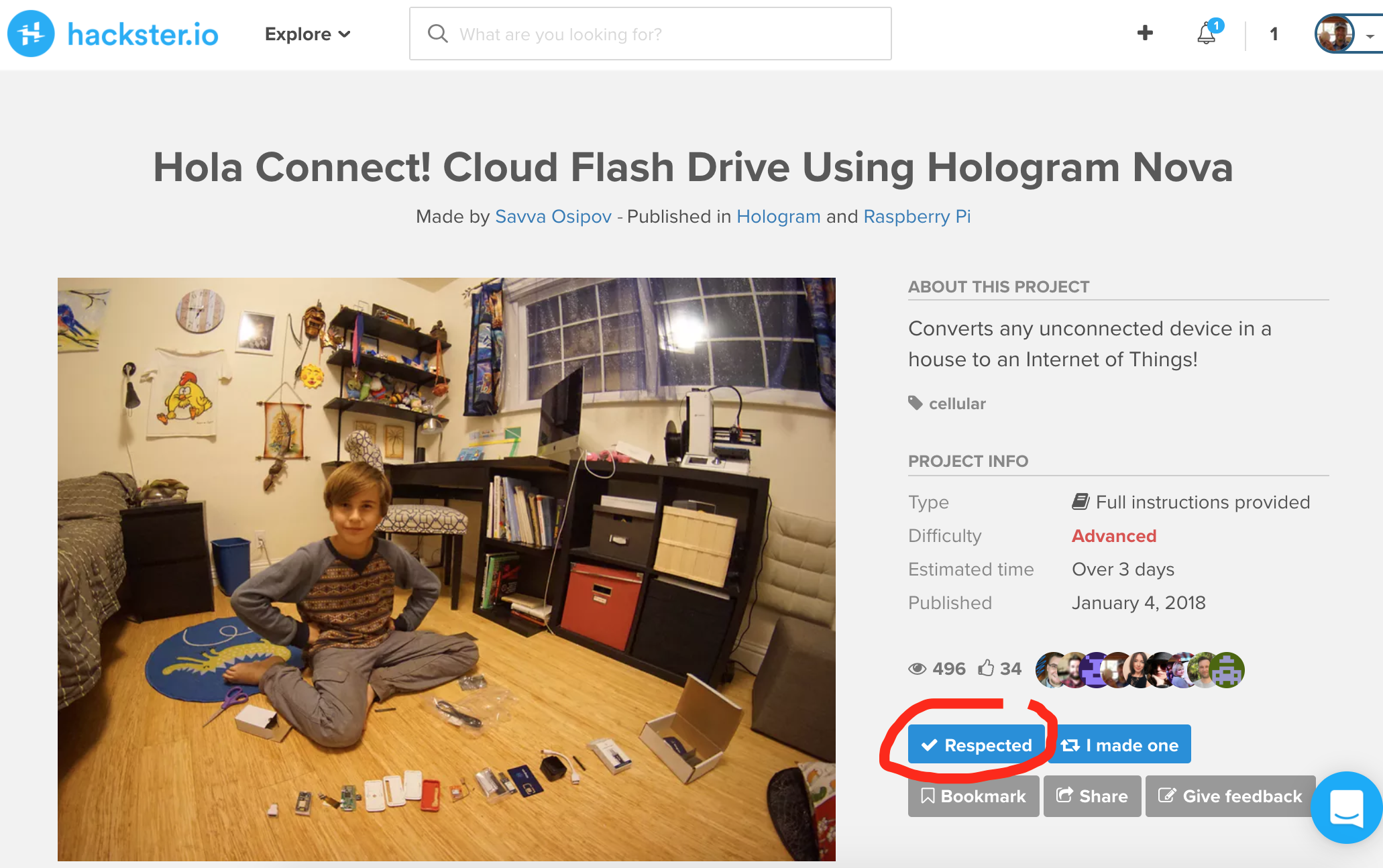The image size is (1383, 868).
Task: Open the Hologram community link
Action: 778,217
